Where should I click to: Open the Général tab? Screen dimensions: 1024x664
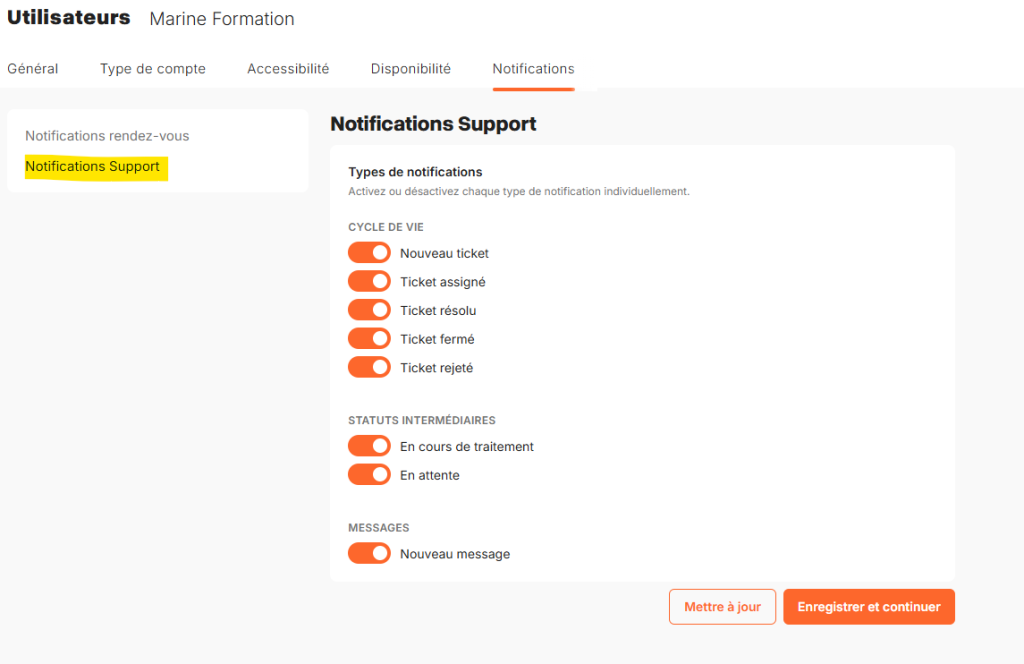click(33, 69)
